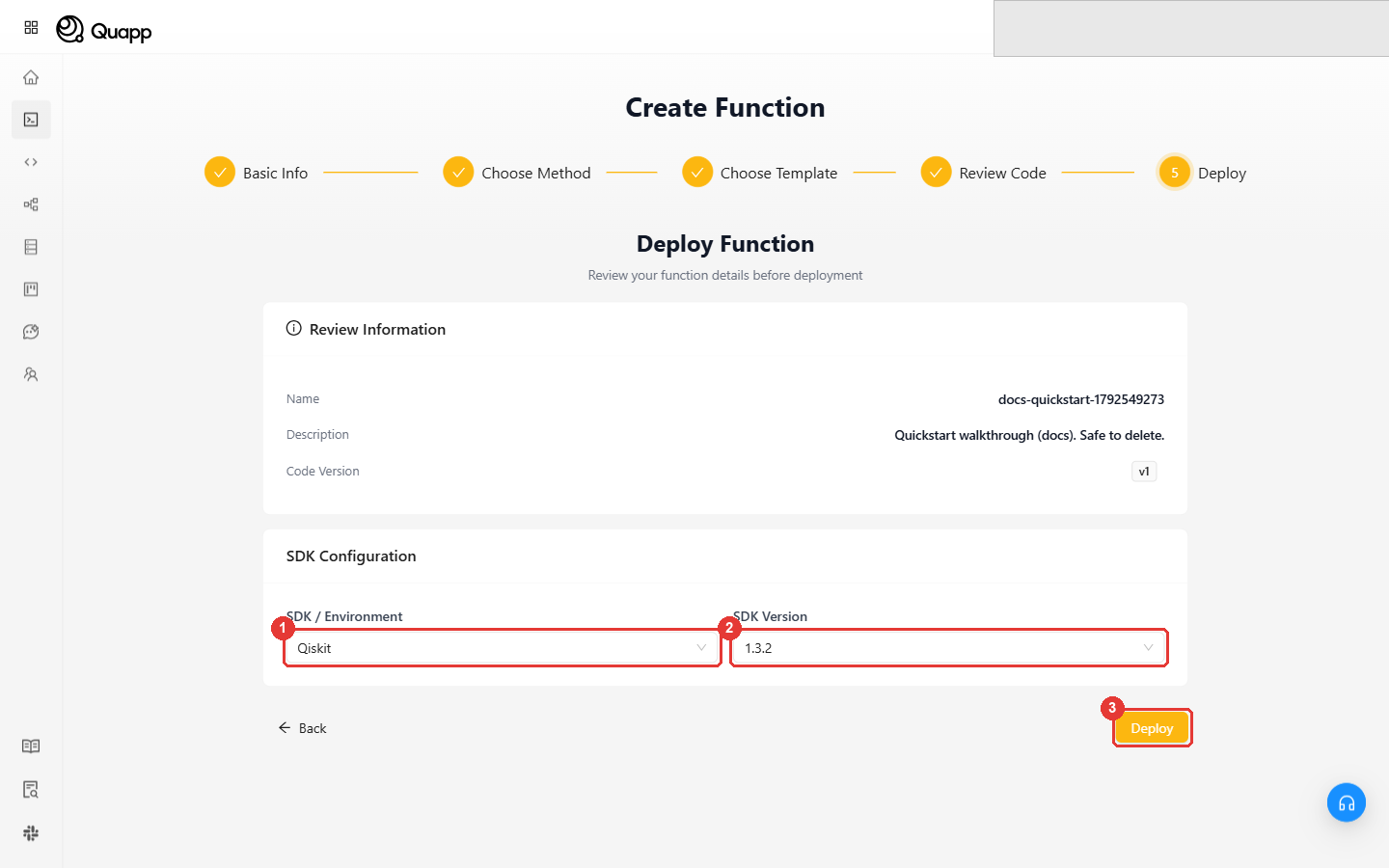This screenshot has width=1389, height=868.
Task: Open the documentation book icon
Action: (31, 746)
